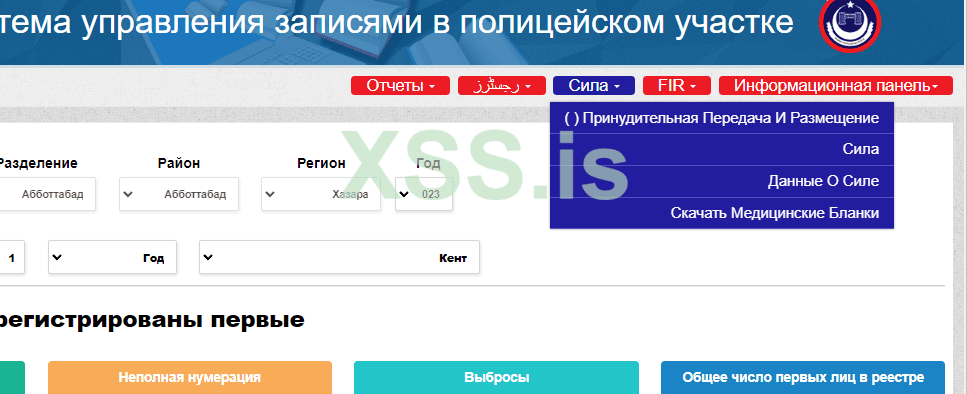Collapse the Сила menu button
The image size is (967, 394).
click(594, 86)
